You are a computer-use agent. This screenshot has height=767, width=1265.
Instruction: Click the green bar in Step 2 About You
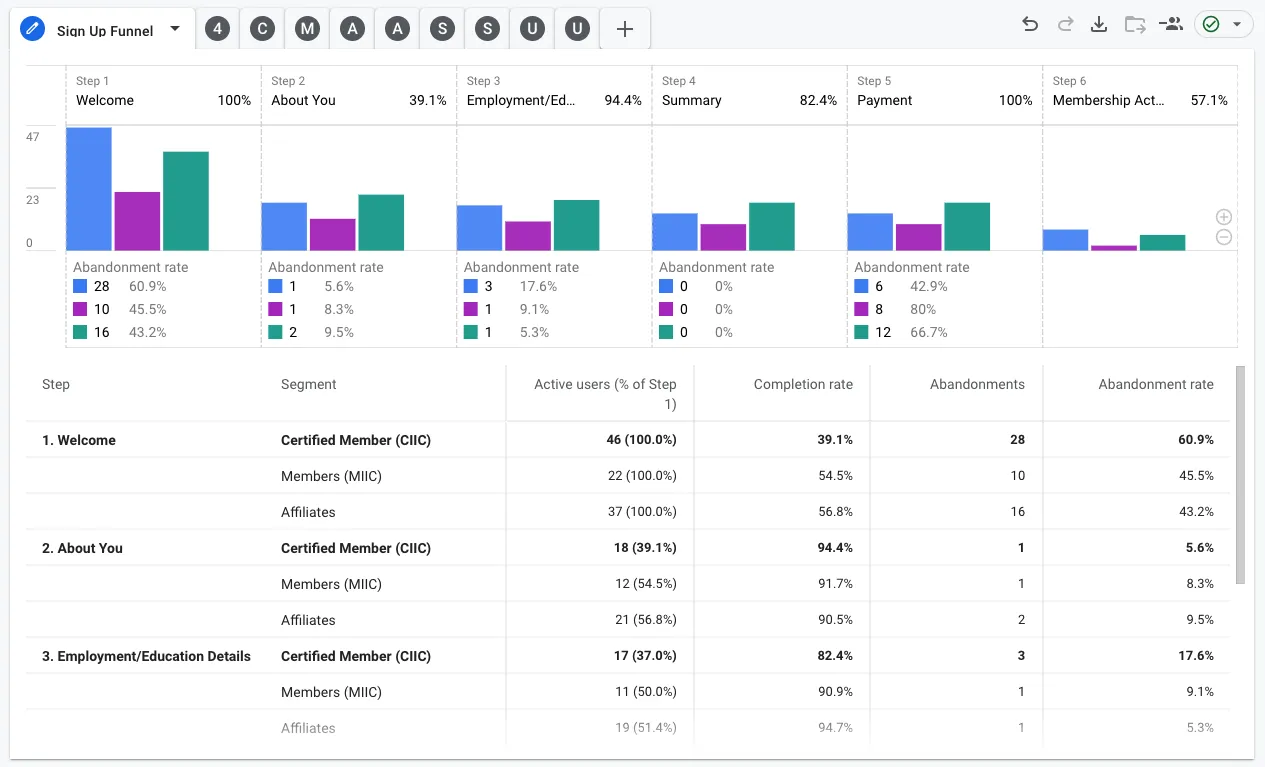point(381,222)
